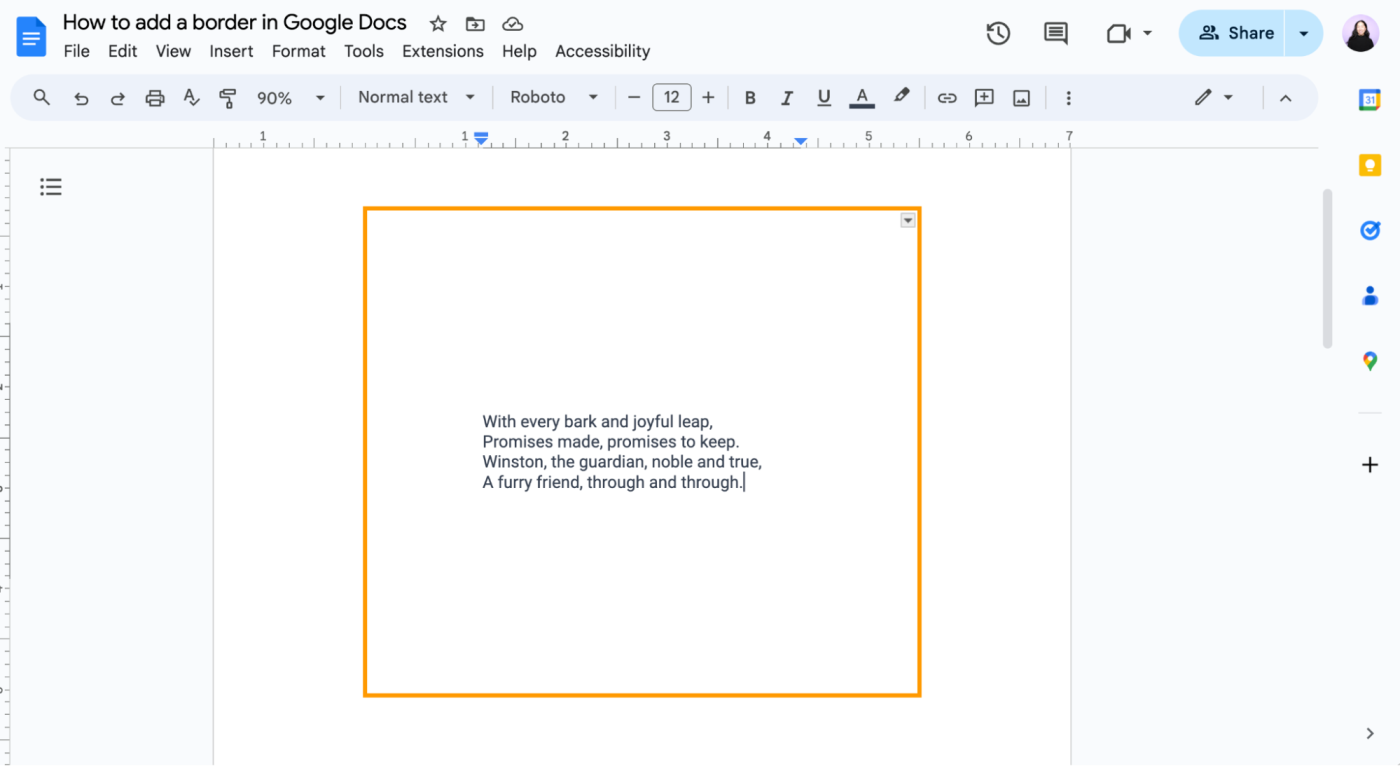
Task: Open meeting options dropdown arrow
Action: pos(1147,33)
